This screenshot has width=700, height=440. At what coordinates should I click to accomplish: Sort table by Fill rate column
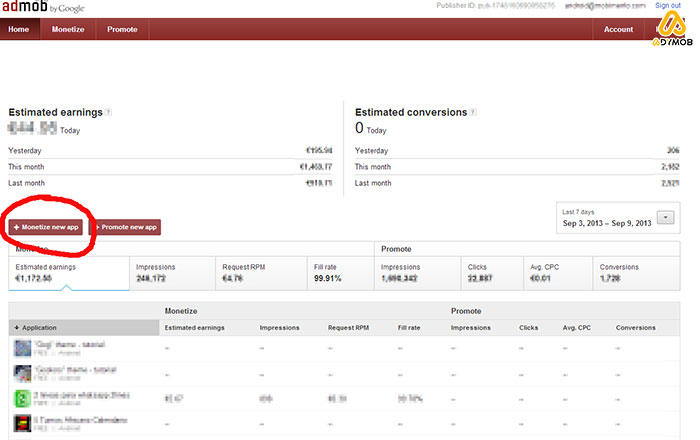coord(409,328)
